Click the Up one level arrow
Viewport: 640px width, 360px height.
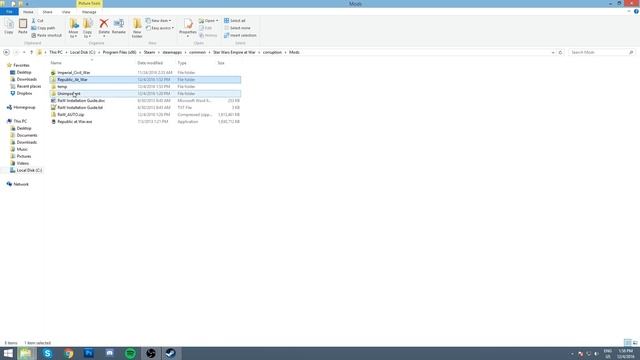tap(31, 52)
